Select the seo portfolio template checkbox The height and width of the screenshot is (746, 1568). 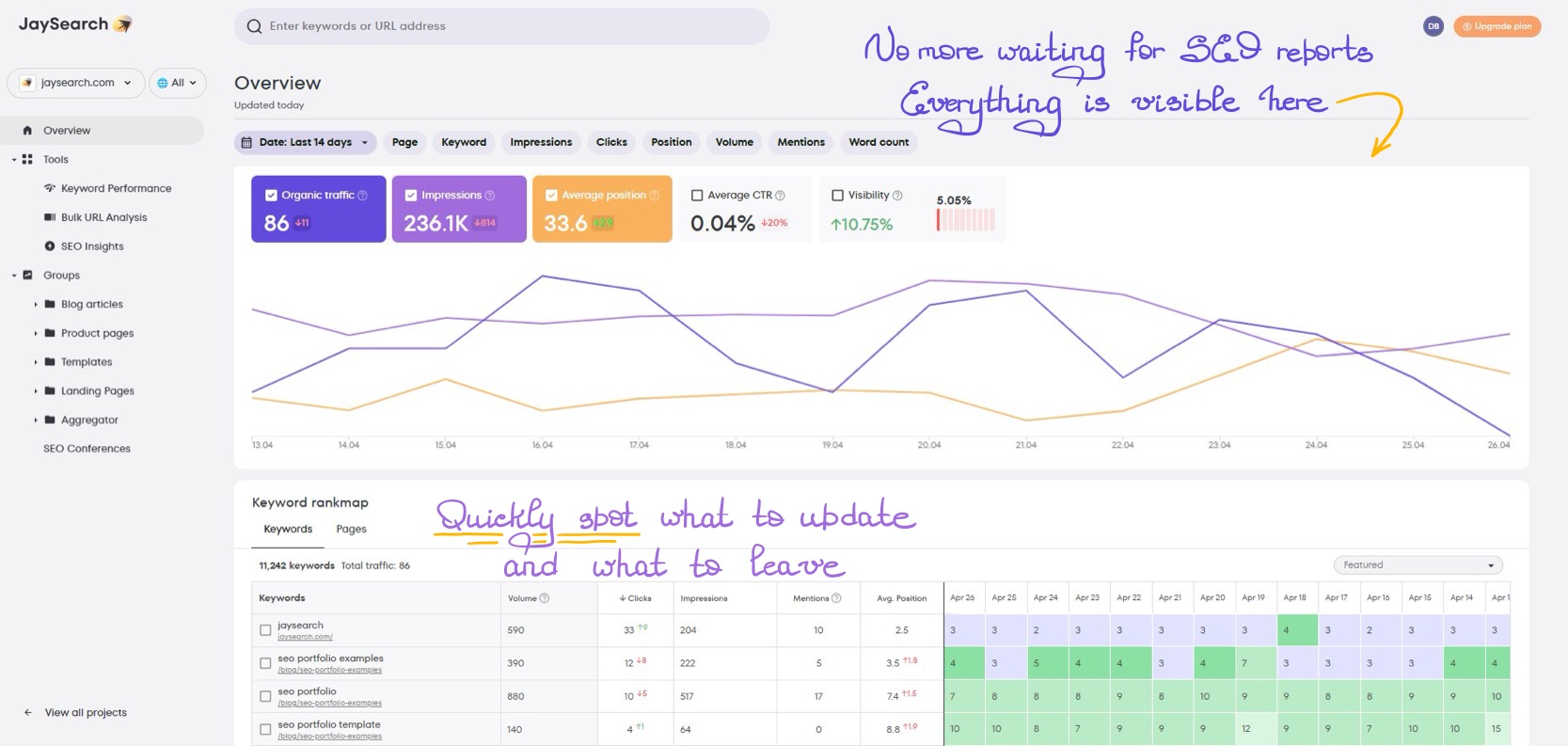pyautogui.click(x=265, y=729)
